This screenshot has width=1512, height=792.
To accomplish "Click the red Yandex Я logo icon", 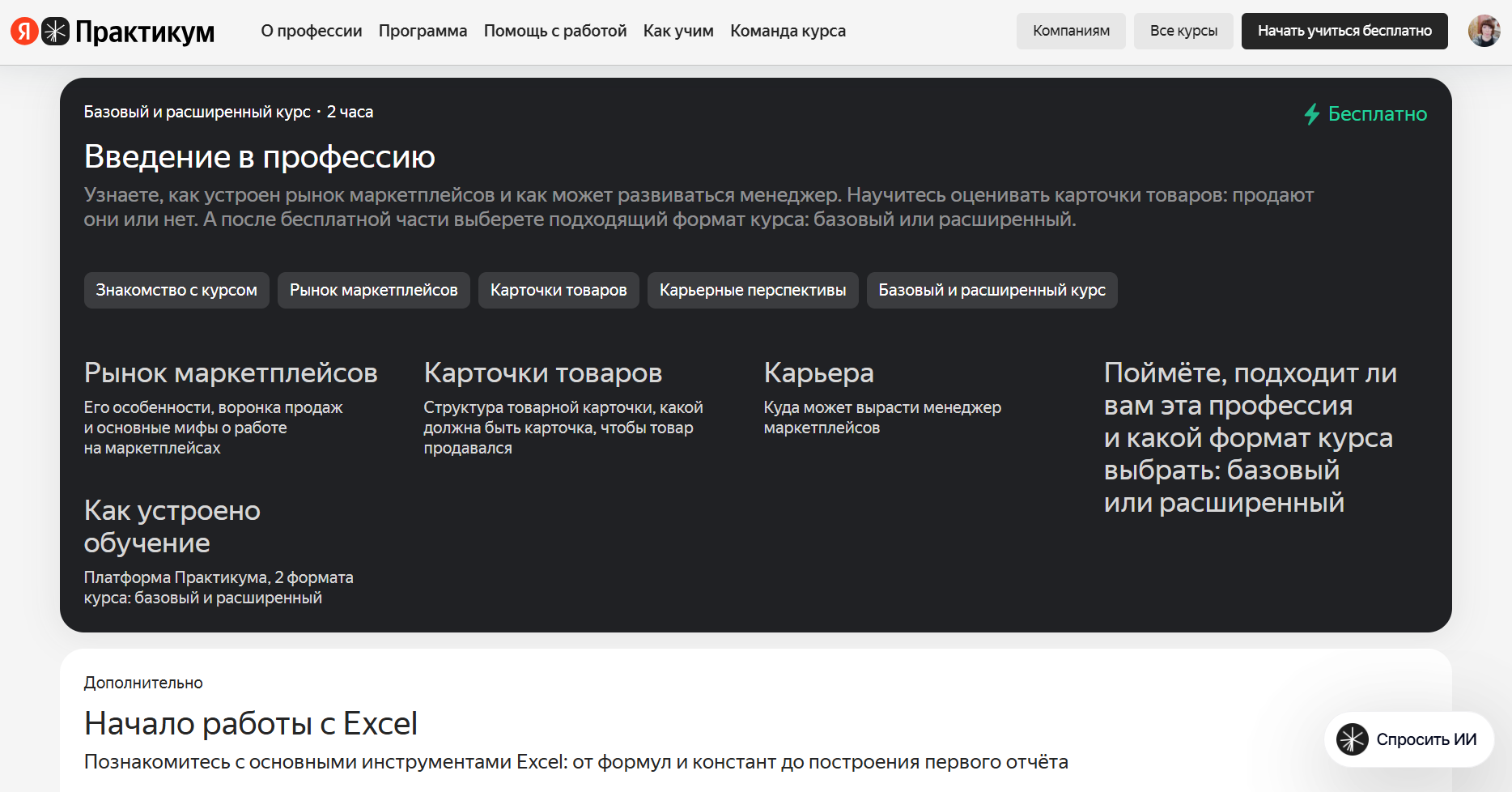I will point(24,31).
